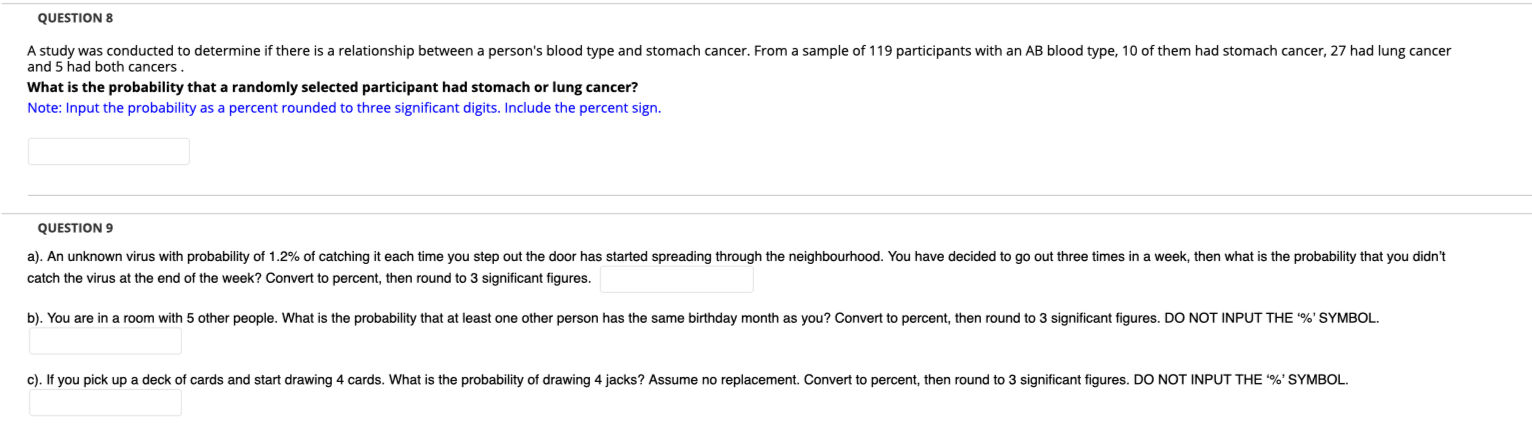Image resolution: width=1532 pixels, height=442 pixels.
Task: Click the blue note about percent rounding
Action: click(x=344, y=108)
